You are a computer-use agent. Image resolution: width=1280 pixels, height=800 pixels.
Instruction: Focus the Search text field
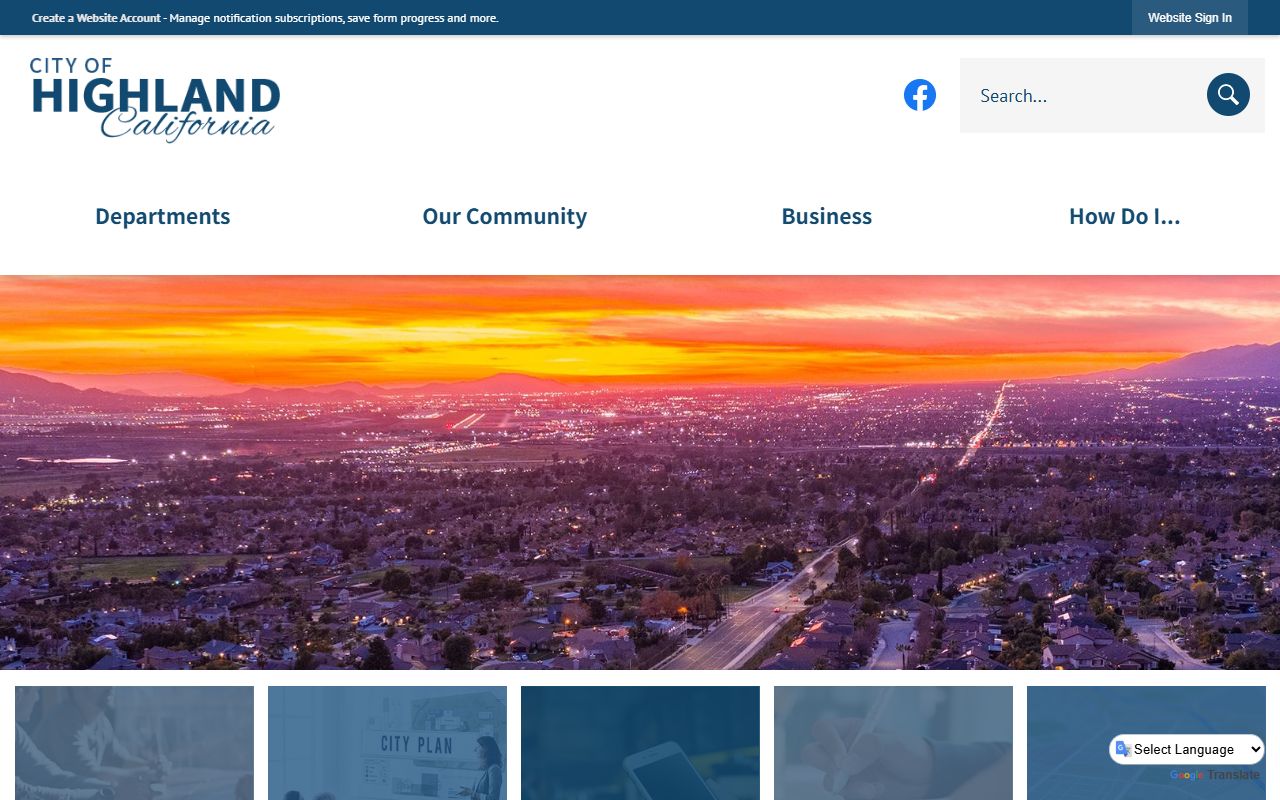pos(1084,95)
